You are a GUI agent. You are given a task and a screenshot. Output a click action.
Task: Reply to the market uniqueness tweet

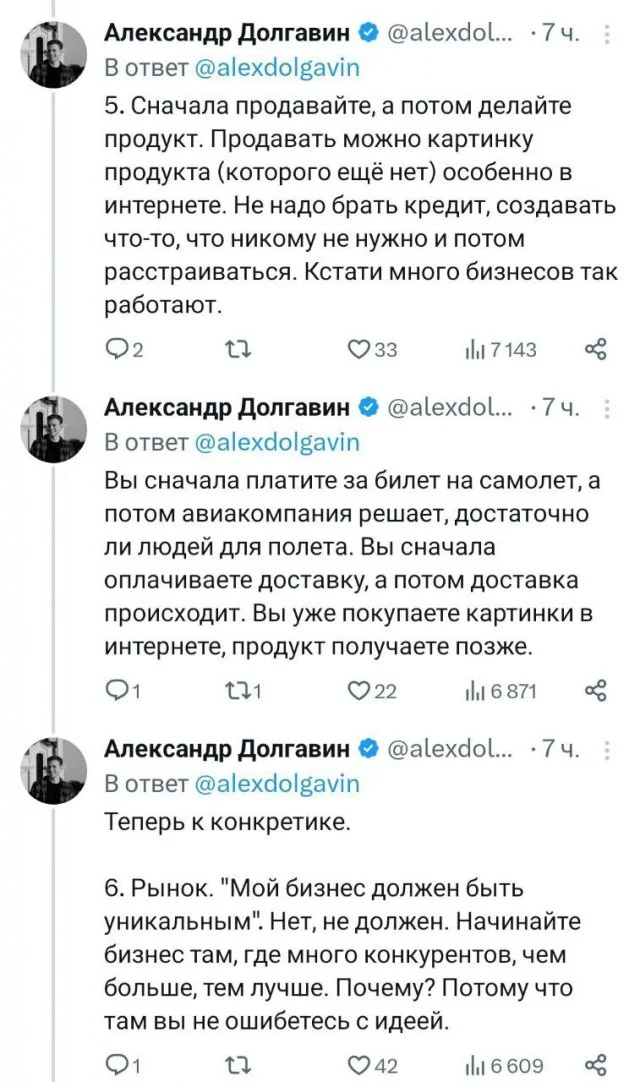(119, 1064)
